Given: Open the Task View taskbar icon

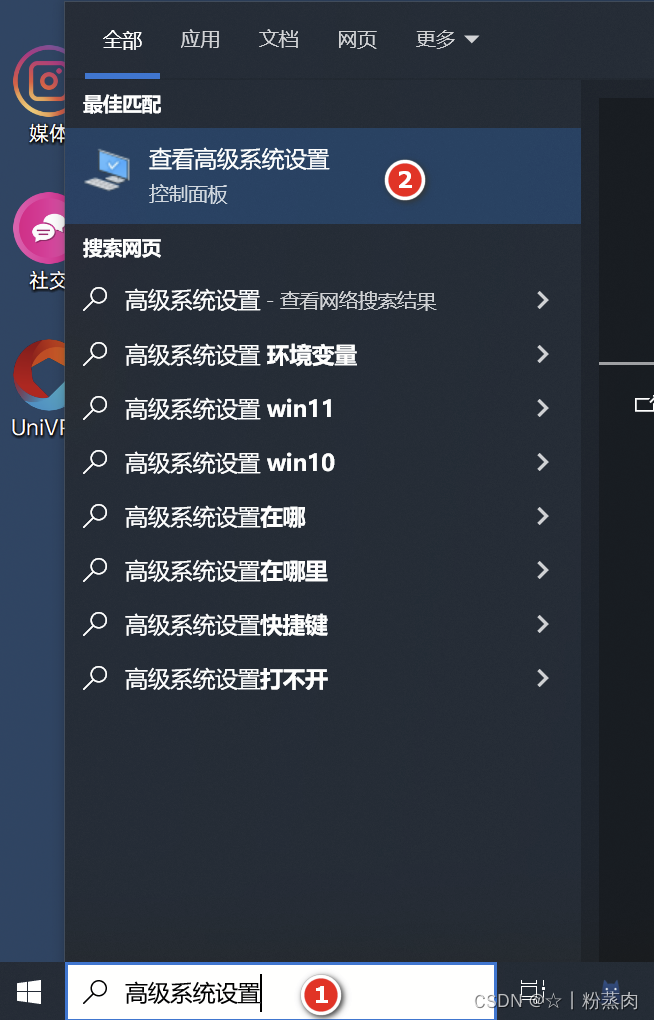Looking at the screenshot, I should tap(532, 991).
